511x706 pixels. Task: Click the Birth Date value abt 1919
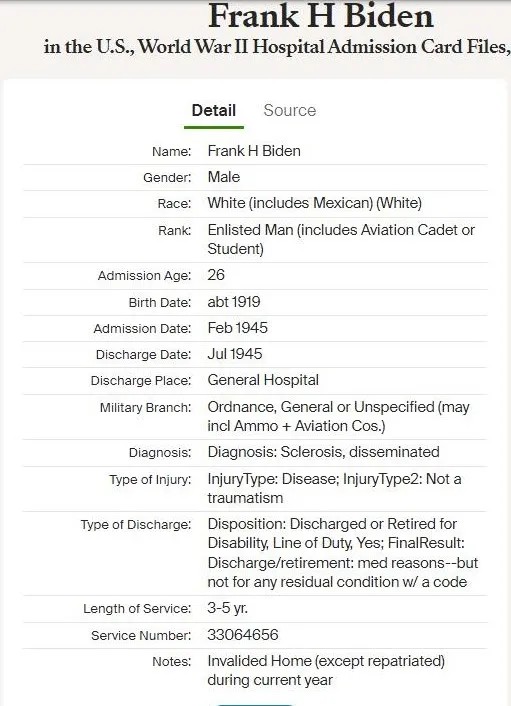click(x=234, y=302)
